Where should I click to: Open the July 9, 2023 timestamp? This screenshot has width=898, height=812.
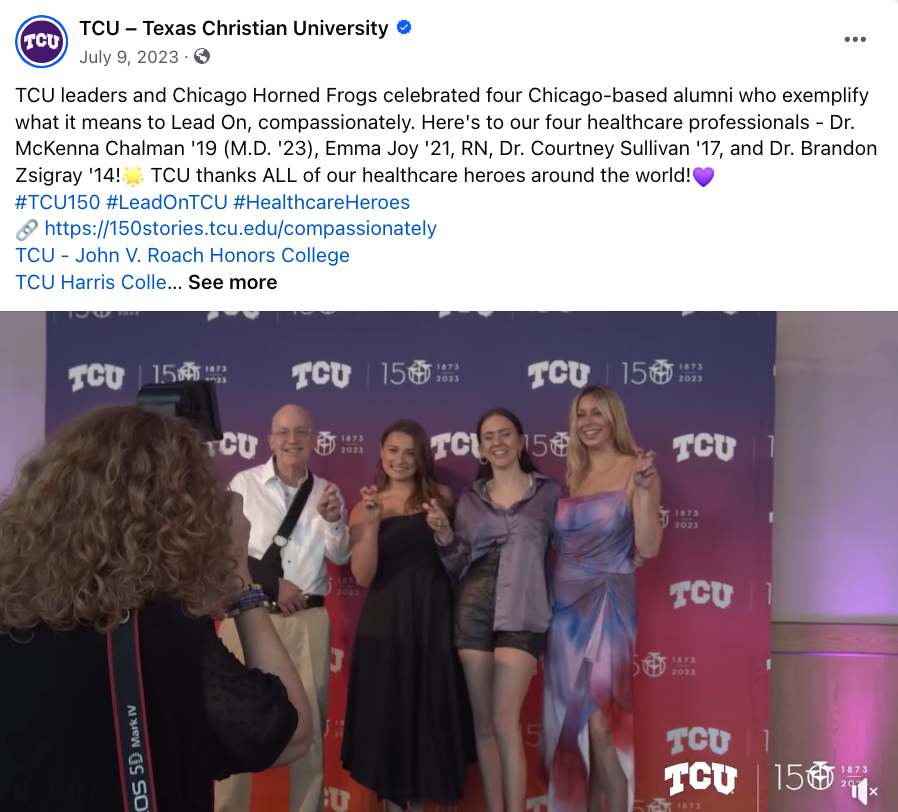coord(129,57)
